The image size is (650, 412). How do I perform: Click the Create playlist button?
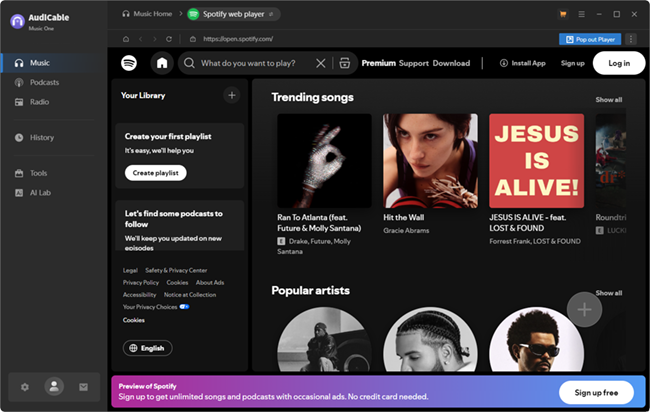[155, 173]
